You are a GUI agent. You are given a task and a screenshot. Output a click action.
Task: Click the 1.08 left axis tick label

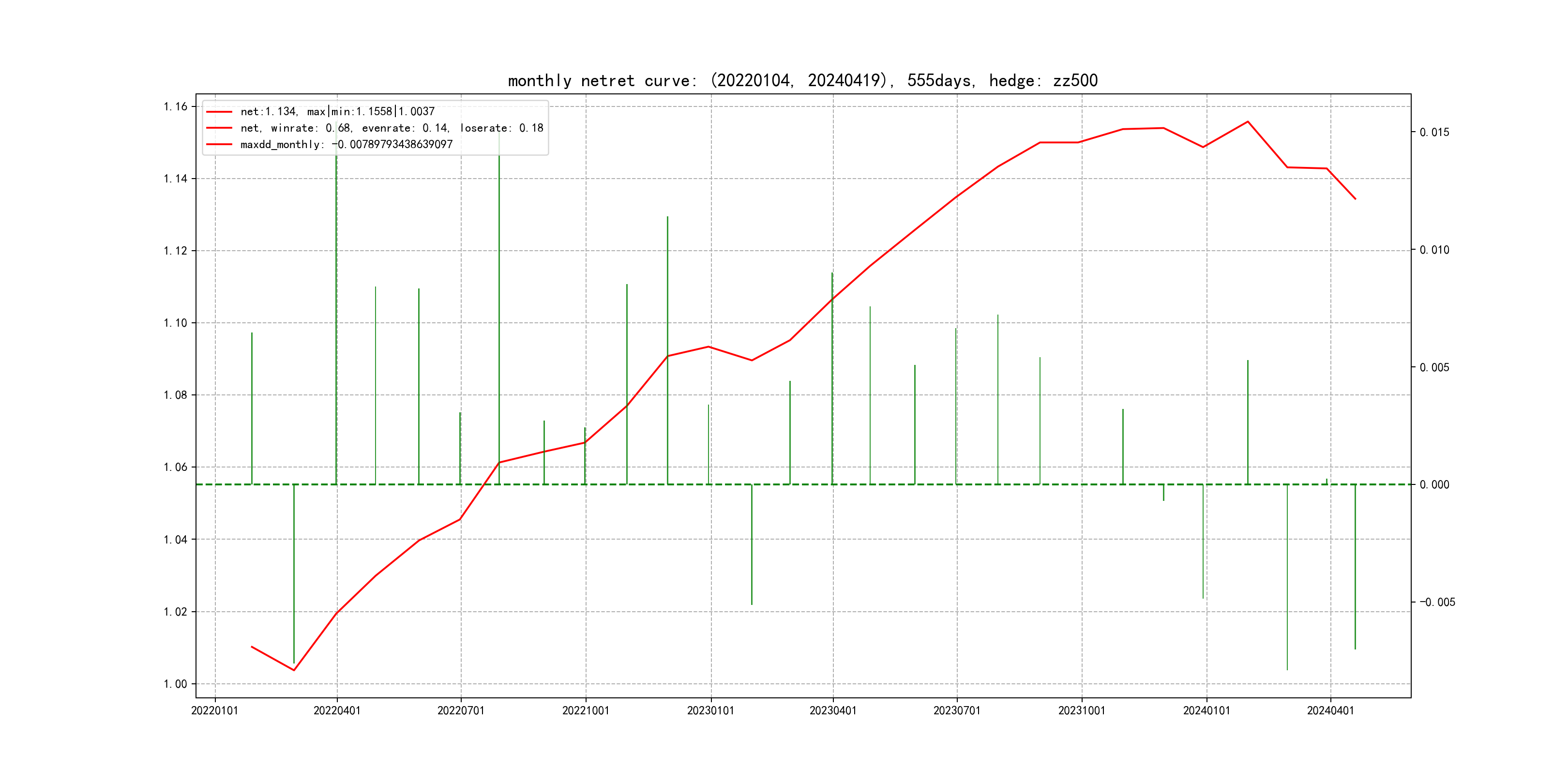[x=175, y=395]
